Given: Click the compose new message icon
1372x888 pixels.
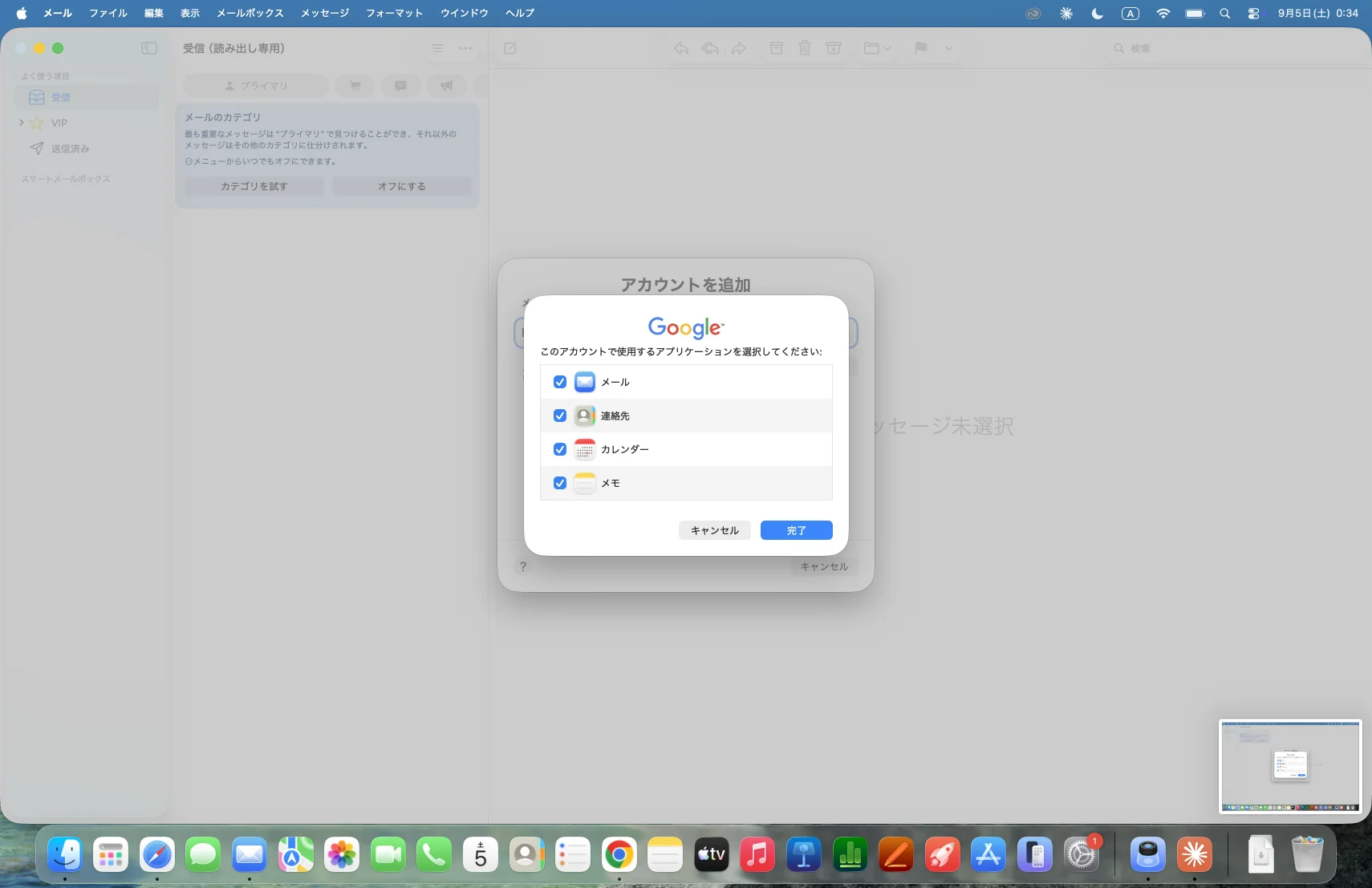Looking at the screenshot, I should pos(510,48).
